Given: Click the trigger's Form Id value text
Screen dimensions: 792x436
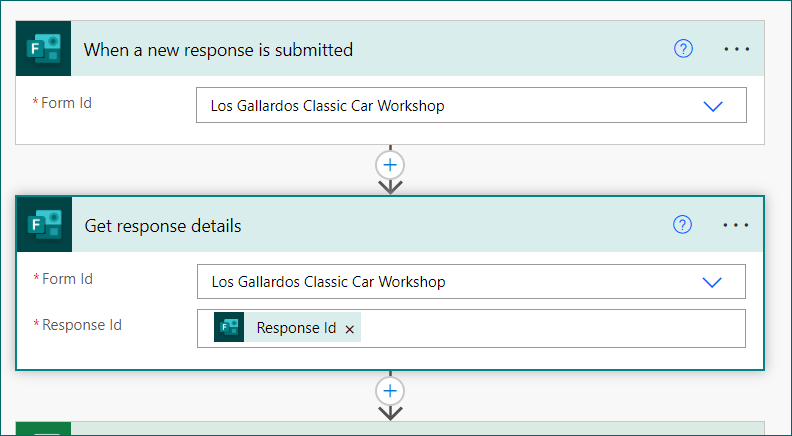Looking at the screenshot, I should point(327,106).
